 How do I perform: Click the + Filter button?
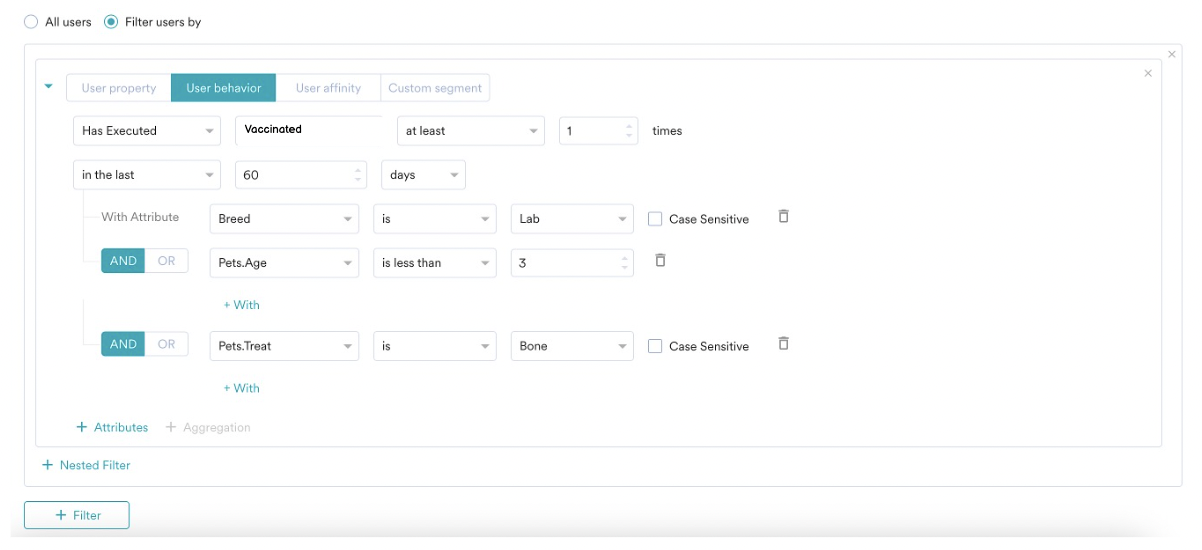click(x=77, y=515)
